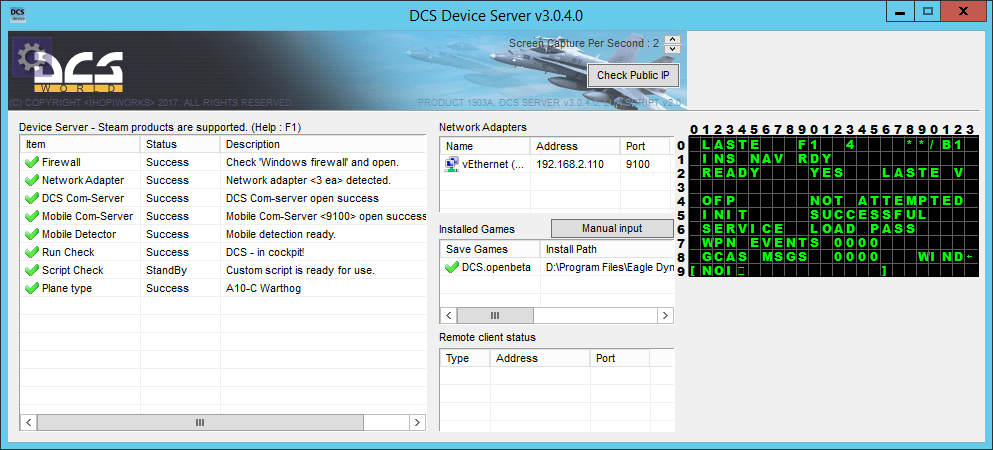Click the green check icon for Network Adapter

(x=32, y=180)
